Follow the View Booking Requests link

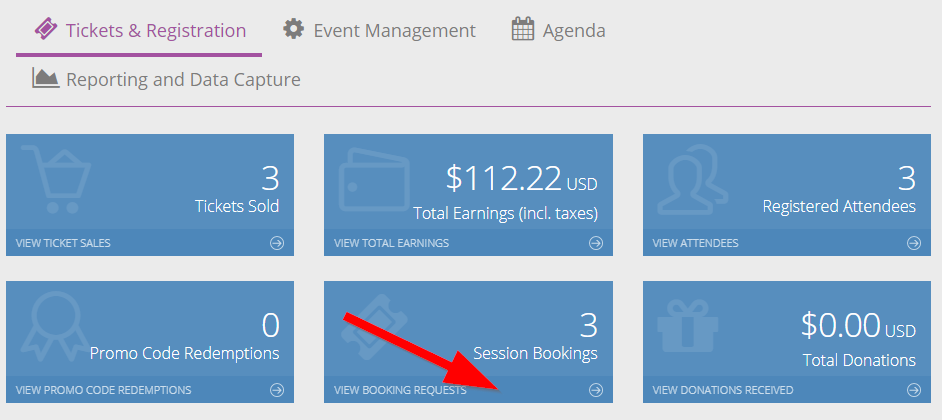coord(400,390)
